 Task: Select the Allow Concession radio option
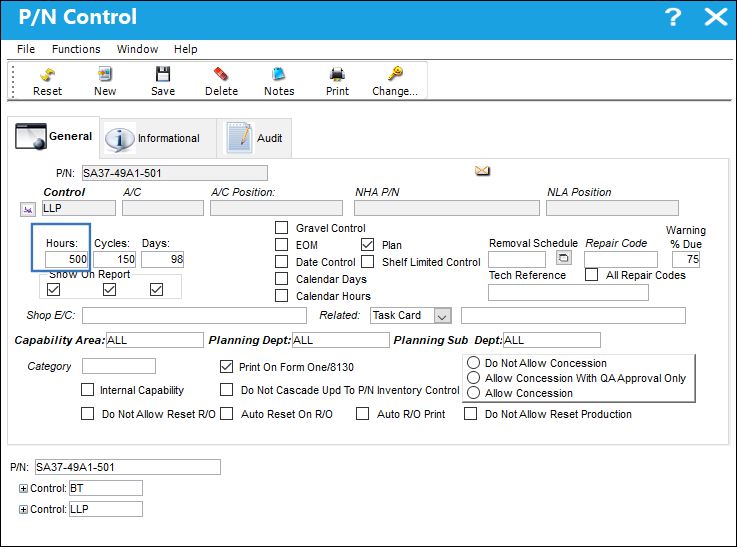473,393
